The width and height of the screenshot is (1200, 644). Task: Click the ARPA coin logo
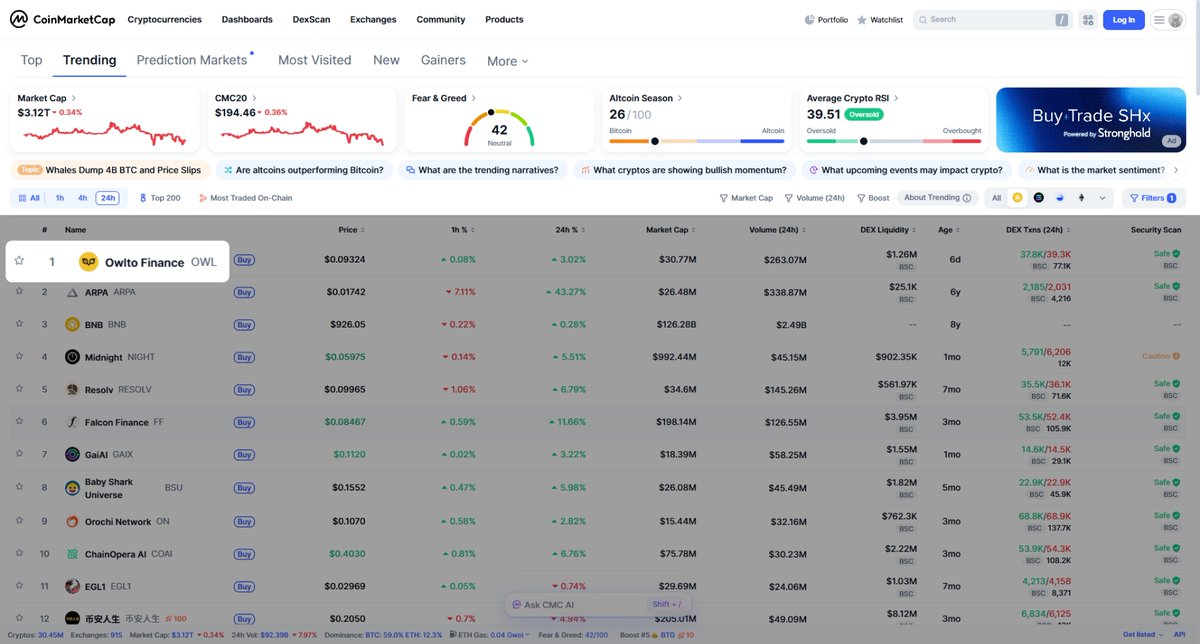click(x=72, y=292)
